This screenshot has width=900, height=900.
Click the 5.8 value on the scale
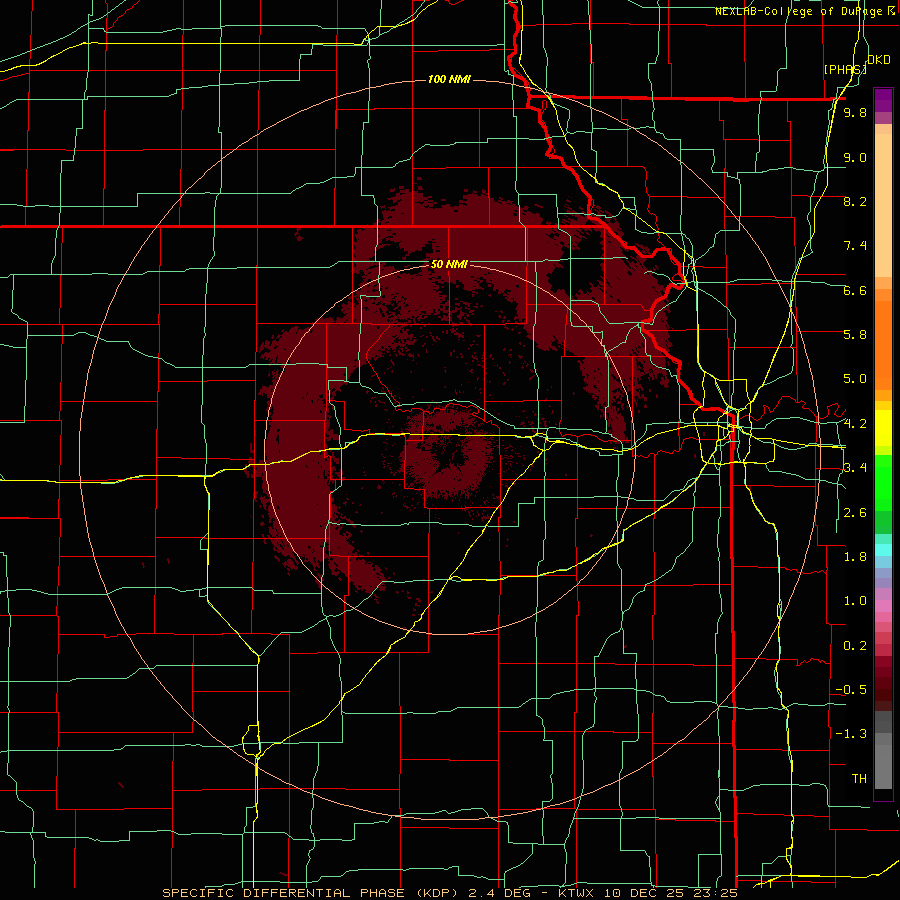coord(855,335)
